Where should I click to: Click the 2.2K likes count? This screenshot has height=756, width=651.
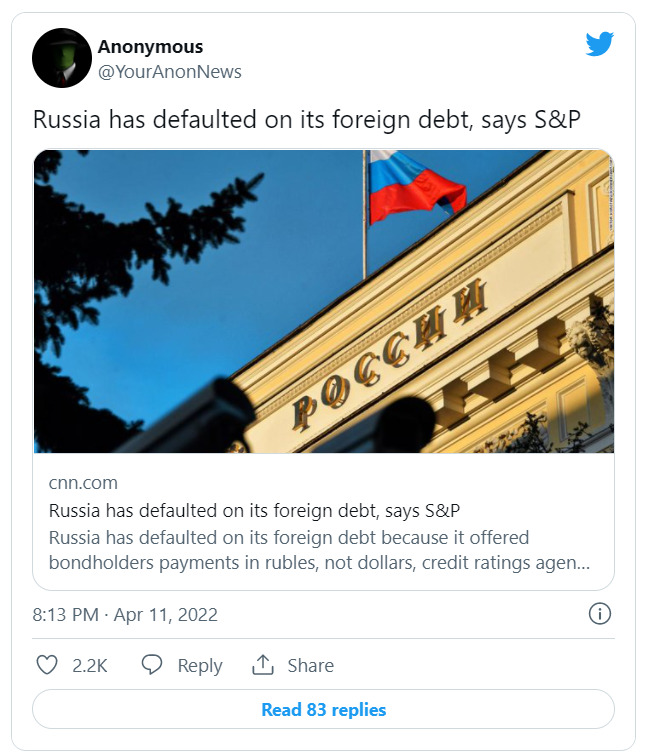pyautogui.click(x=90, y=665)
